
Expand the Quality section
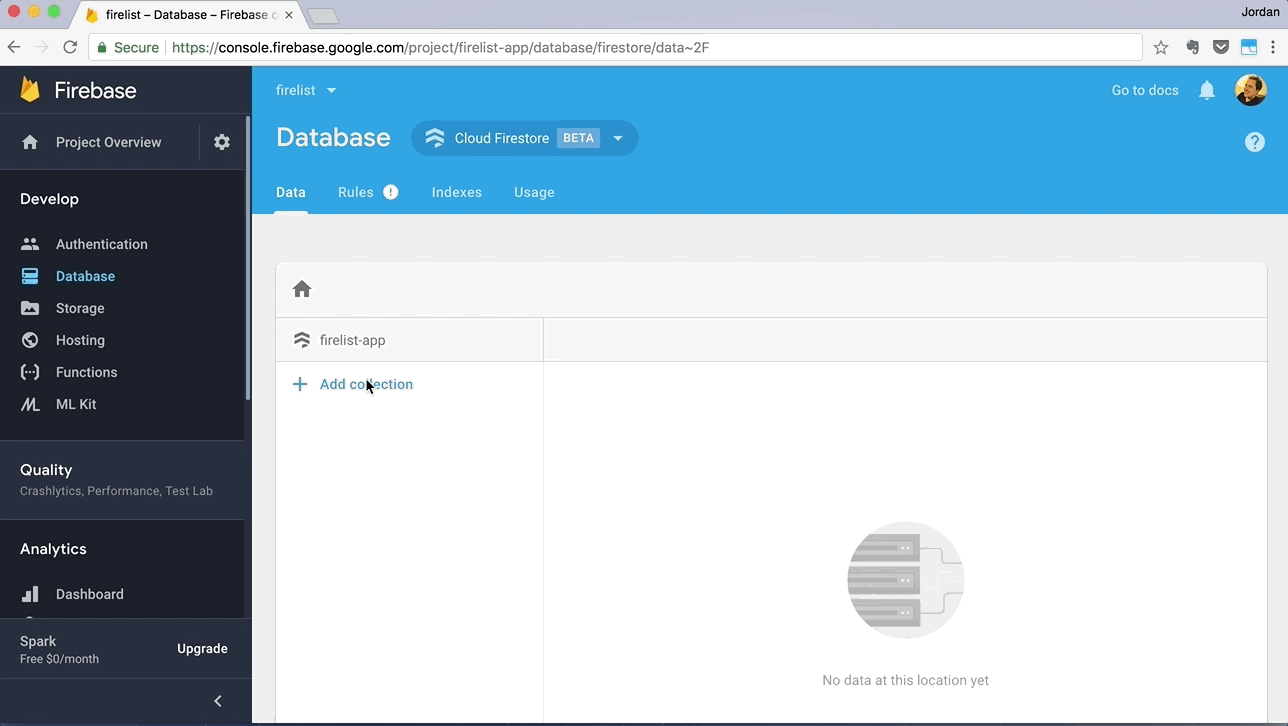click(x=122, y=480)
